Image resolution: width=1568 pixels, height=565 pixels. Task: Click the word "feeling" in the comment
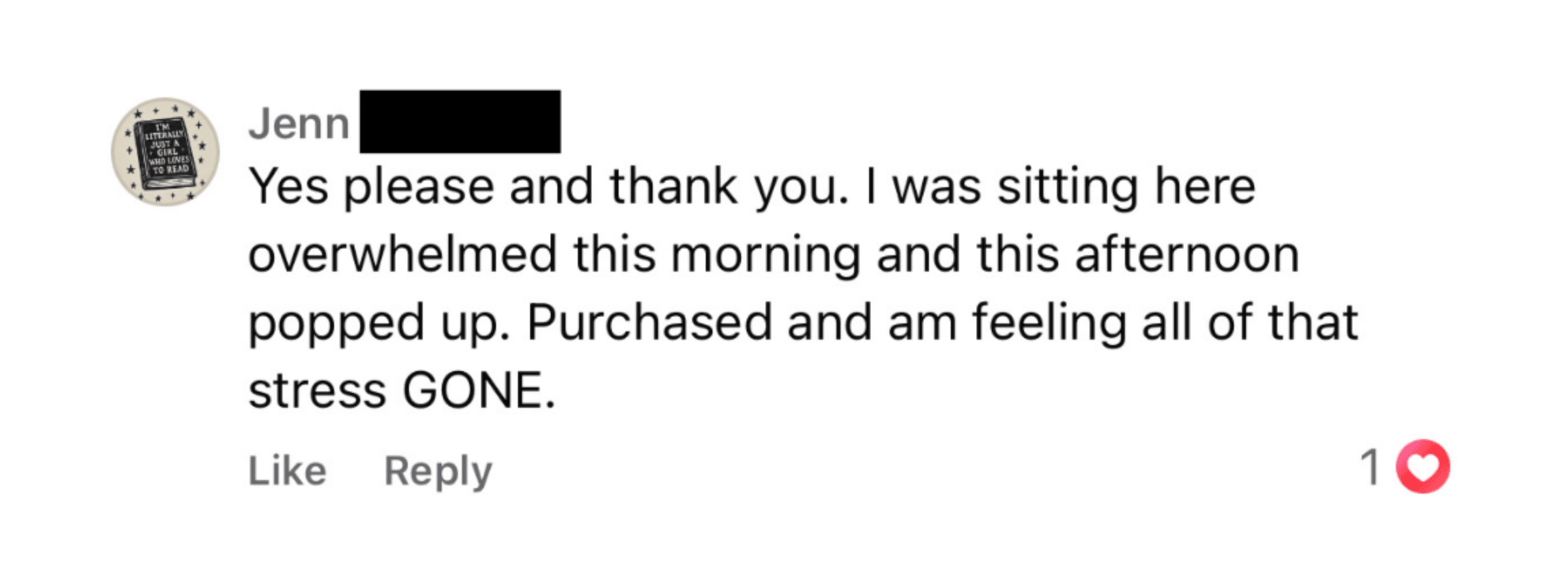coord(1049,323)
